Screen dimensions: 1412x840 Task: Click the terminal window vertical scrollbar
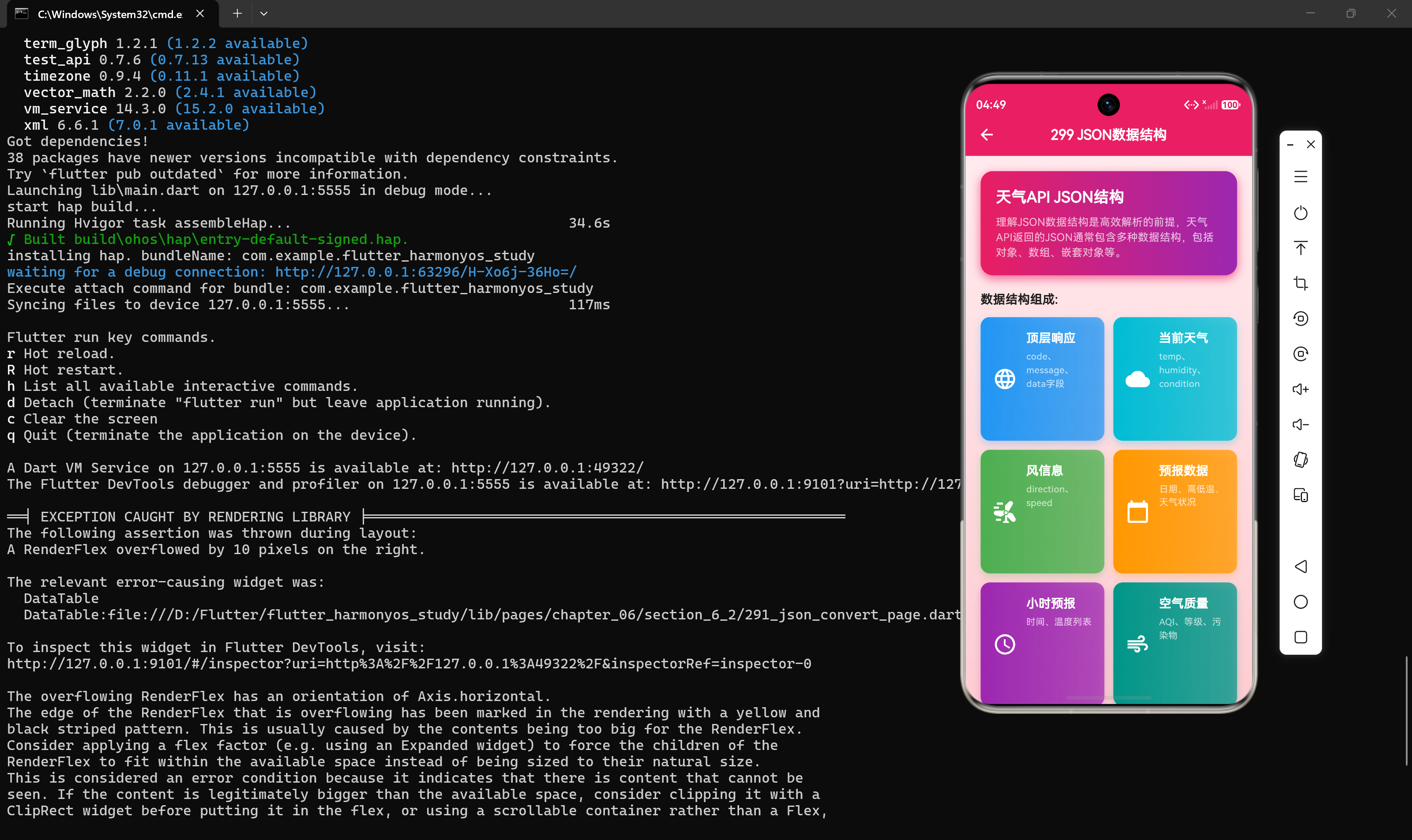click(1406, 710)
